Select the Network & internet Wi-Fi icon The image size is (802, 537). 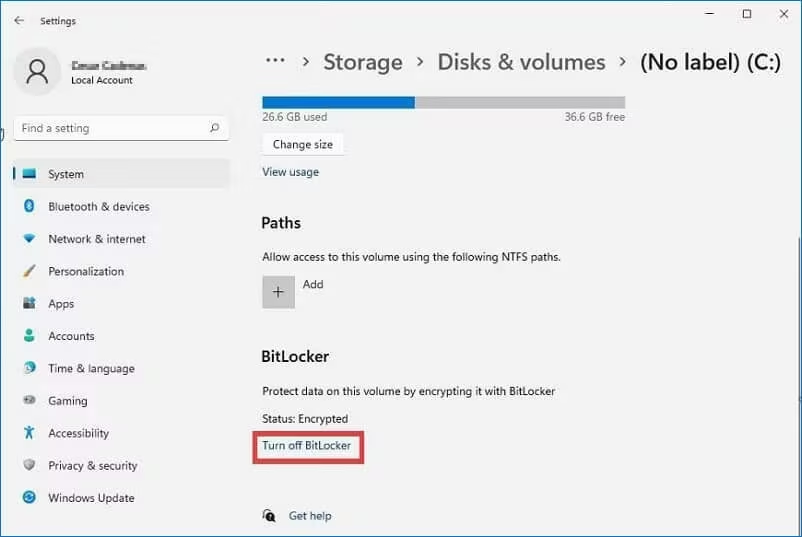(29, 238)
